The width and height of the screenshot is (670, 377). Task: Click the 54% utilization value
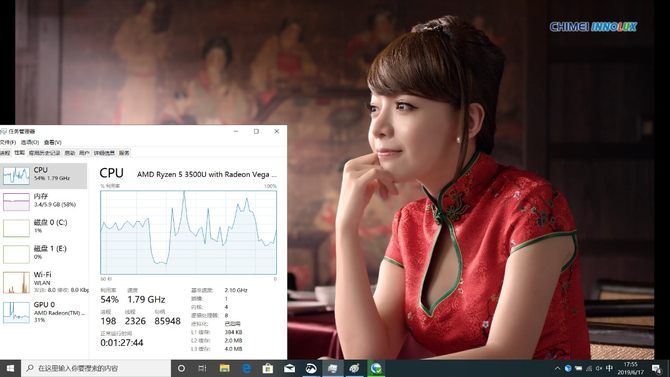click(109, 300)
